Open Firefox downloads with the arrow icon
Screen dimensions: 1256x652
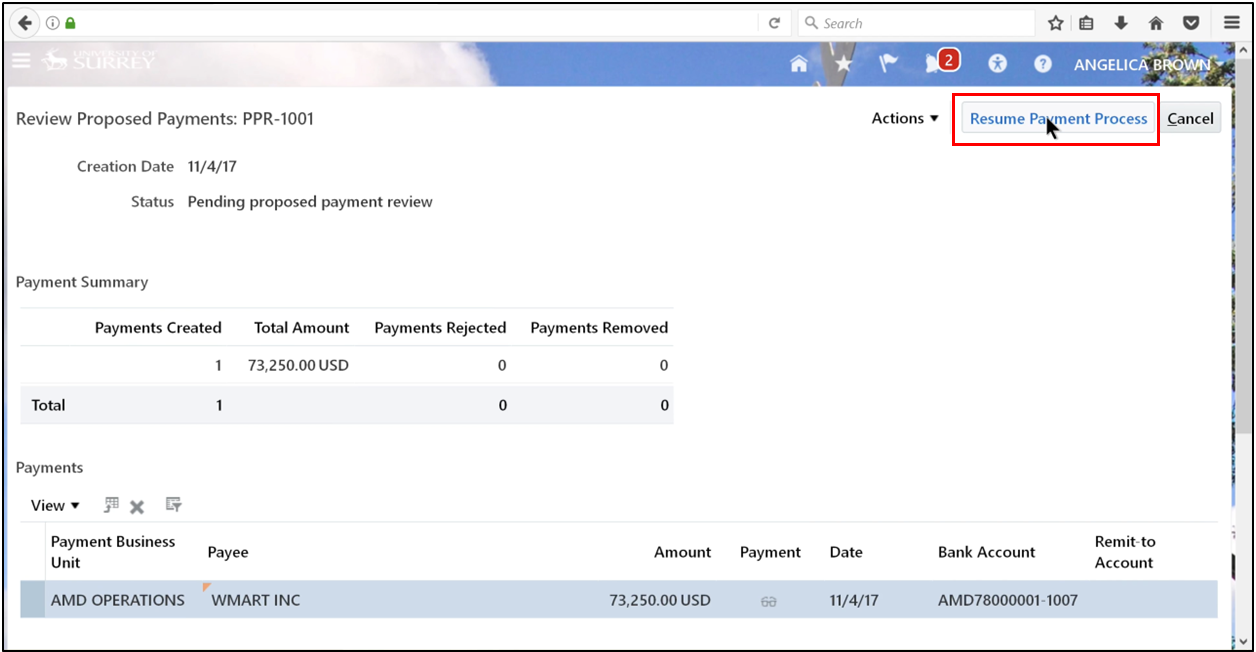[1121, 22]
